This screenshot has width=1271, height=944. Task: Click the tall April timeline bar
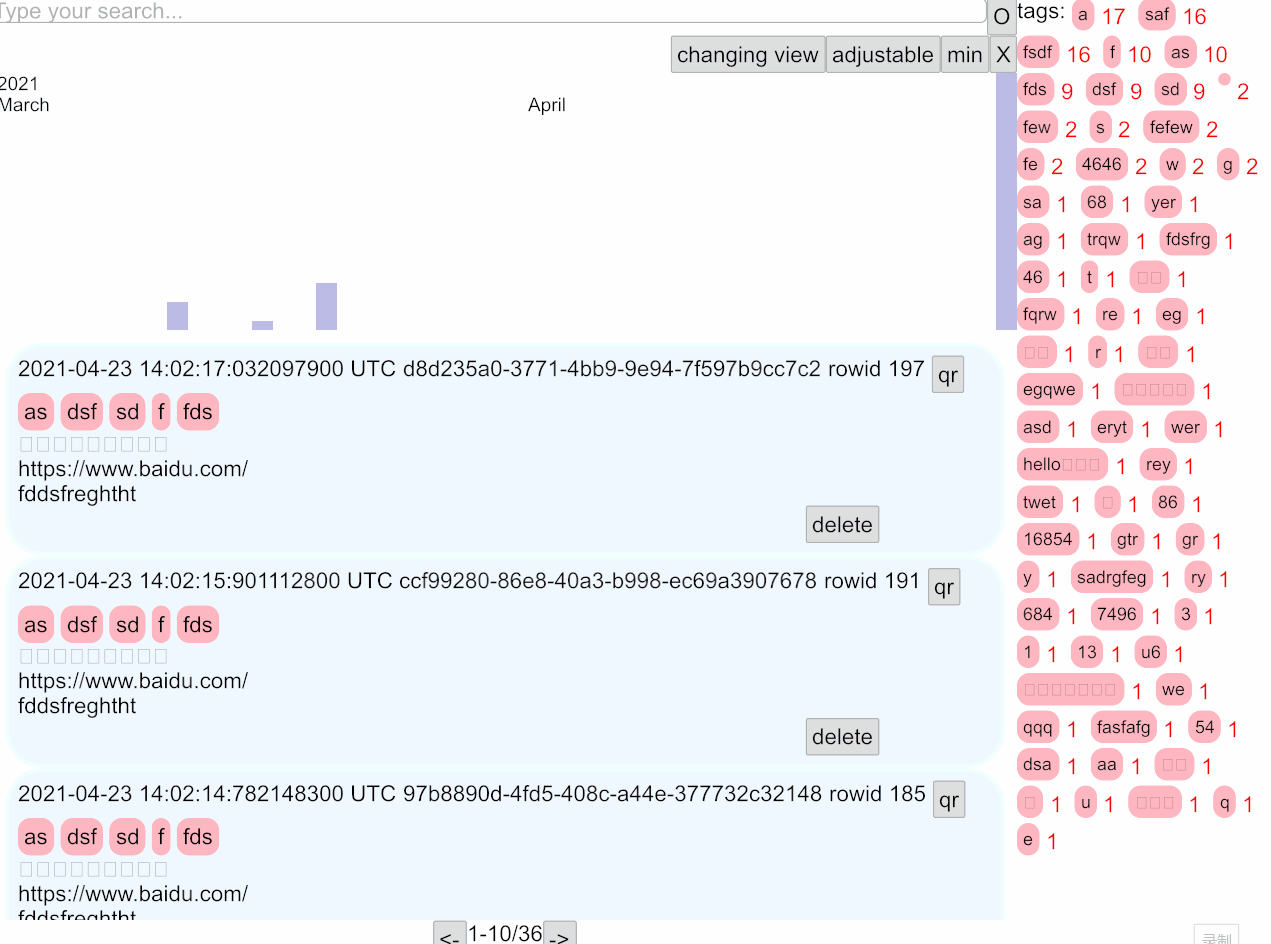coord(1005,200)
